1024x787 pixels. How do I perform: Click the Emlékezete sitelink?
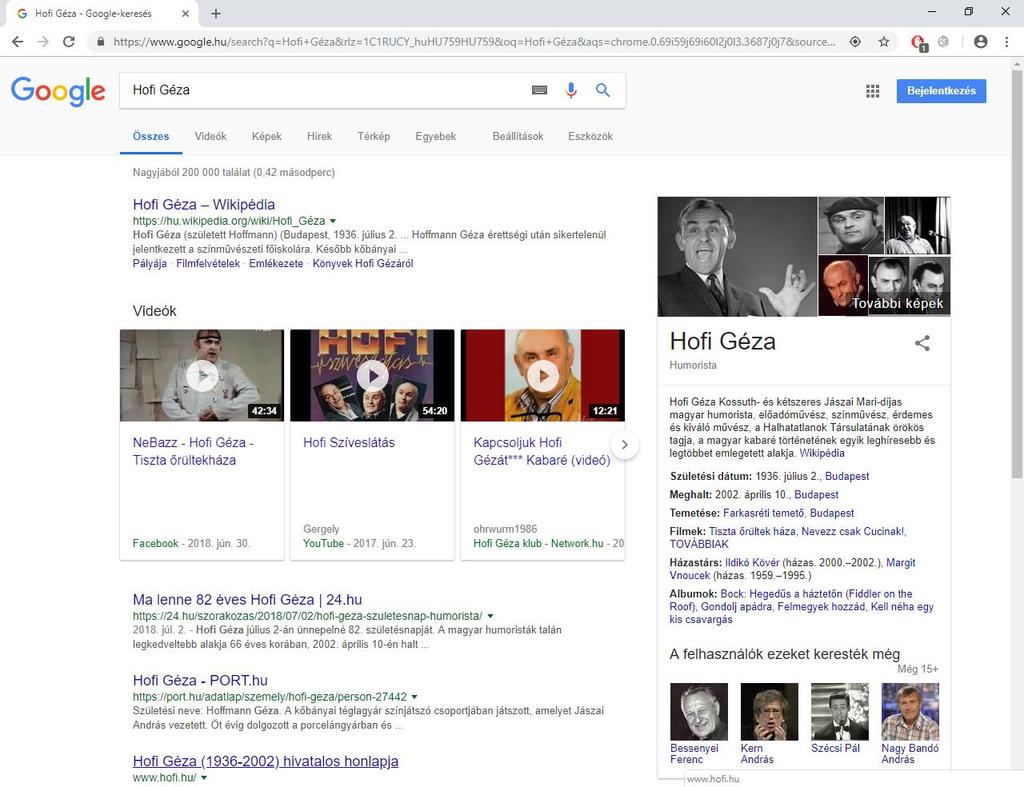(276, 264)
